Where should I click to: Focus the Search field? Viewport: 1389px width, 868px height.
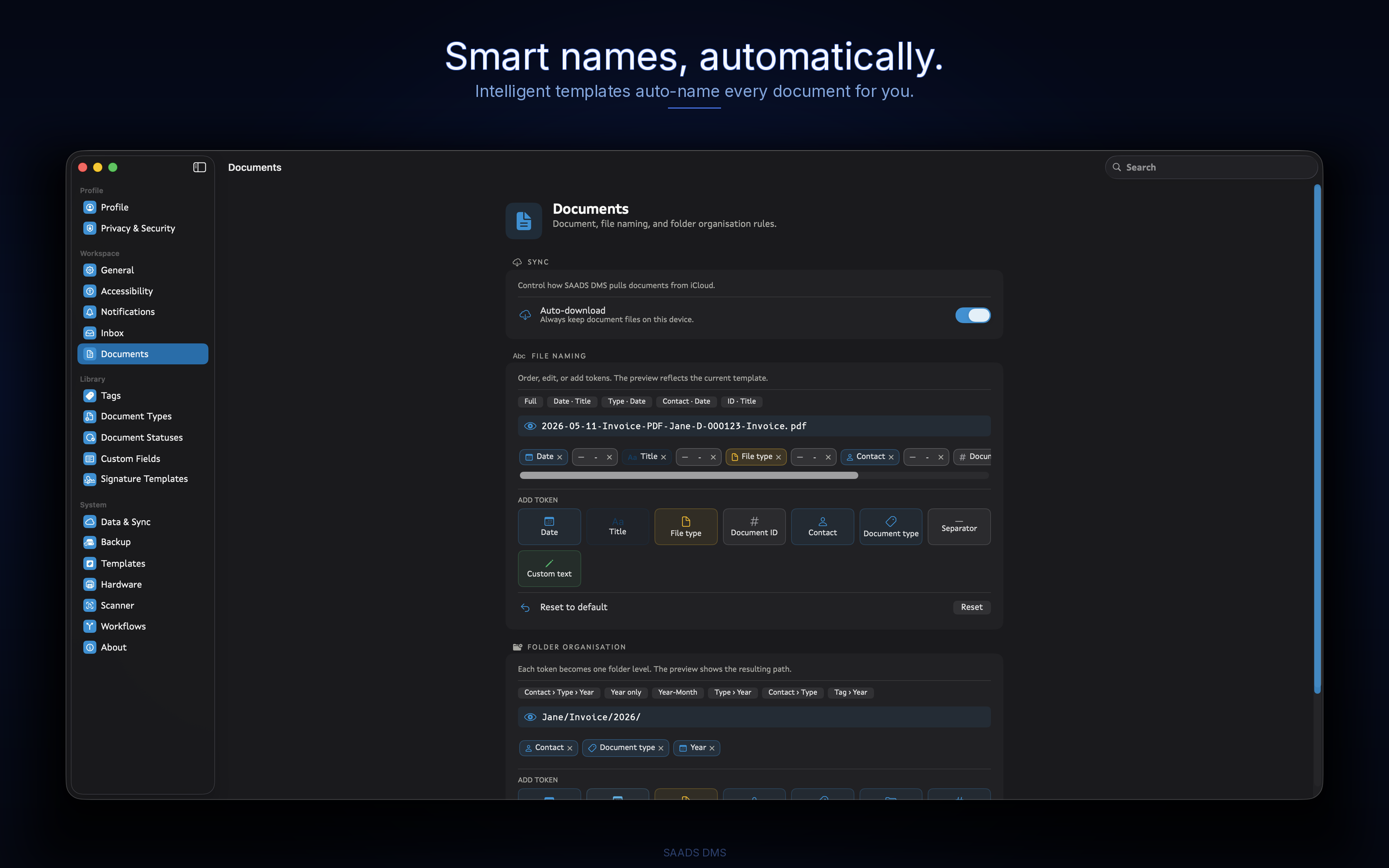coord(1211,167)
